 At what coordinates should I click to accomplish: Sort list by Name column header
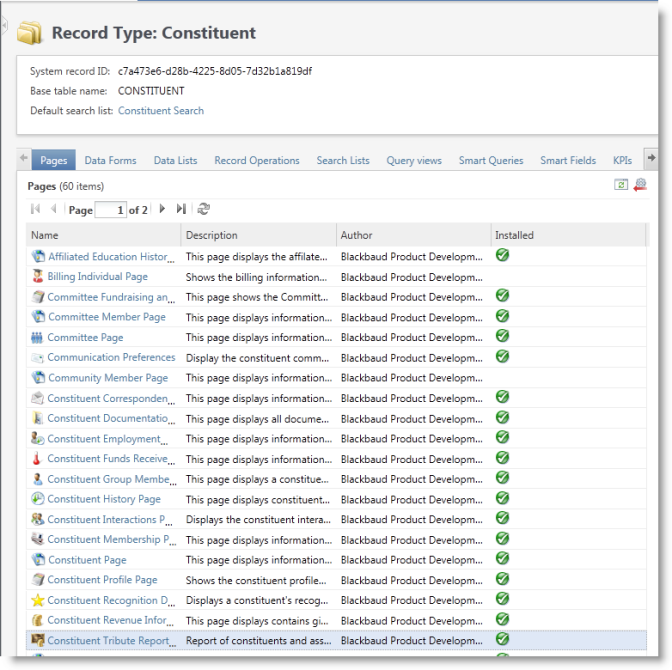coord(46,236)
